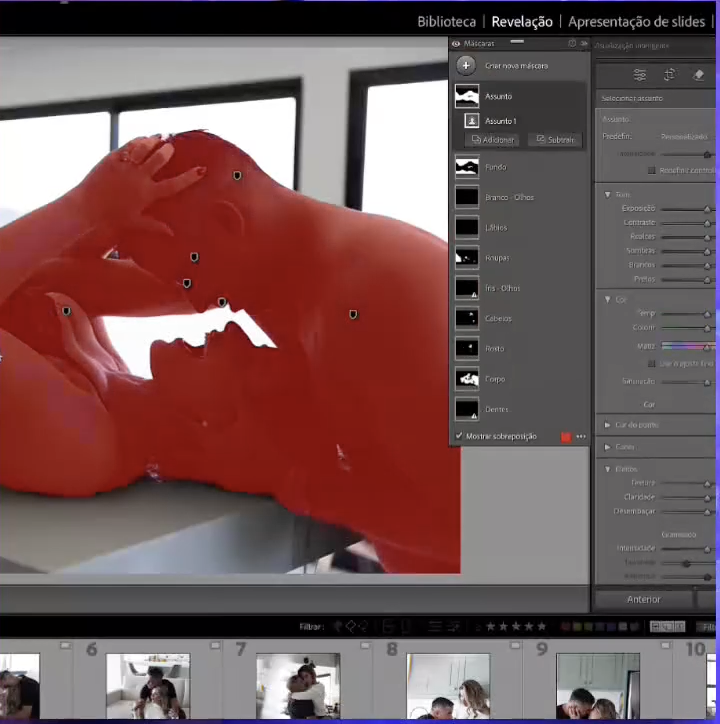Open the red overlay color swatch
The width and height of the screenshot is (720, 724).
click(566, 437)
